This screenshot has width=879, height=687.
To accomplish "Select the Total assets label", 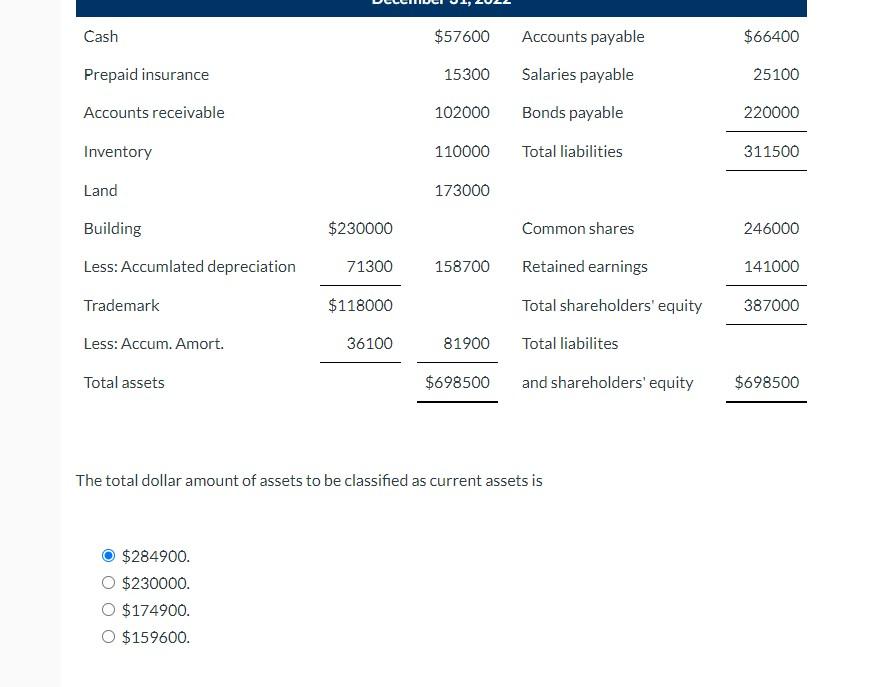I will coord(123,382).
